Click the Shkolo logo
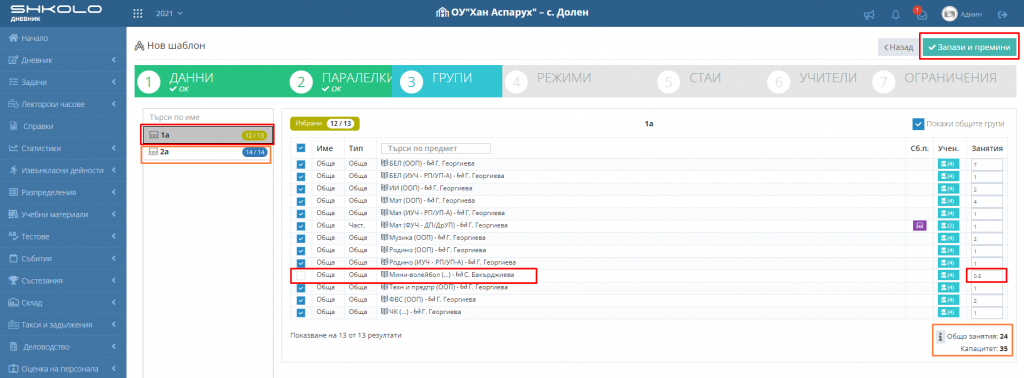Viewport: 1024px width, 378px height. (x=56, y=12)
